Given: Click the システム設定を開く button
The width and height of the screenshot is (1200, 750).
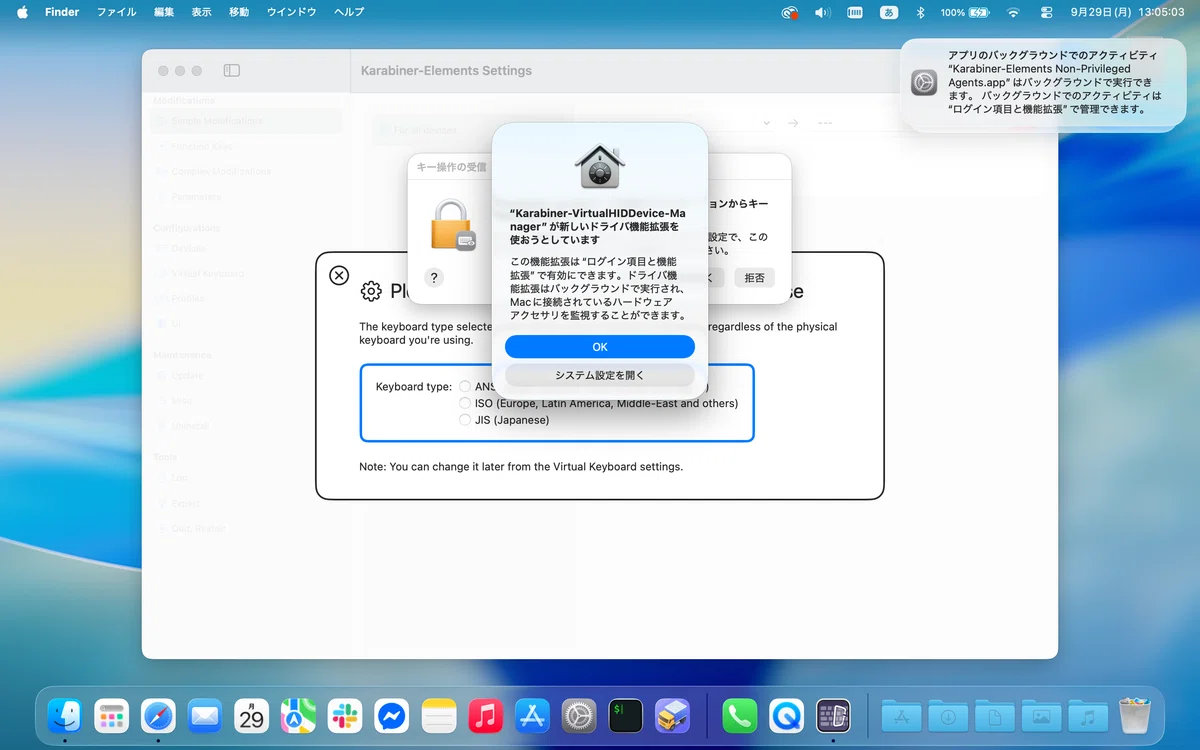Looking at the screenshot, I should click(600, 375).
